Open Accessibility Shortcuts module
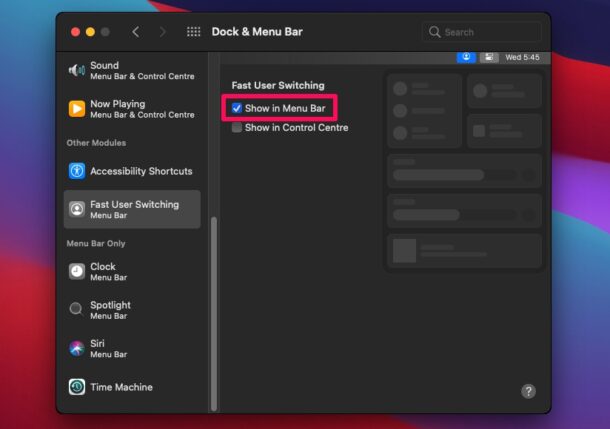610x429 pixels. pyautogui.click(x=132, y=171)
